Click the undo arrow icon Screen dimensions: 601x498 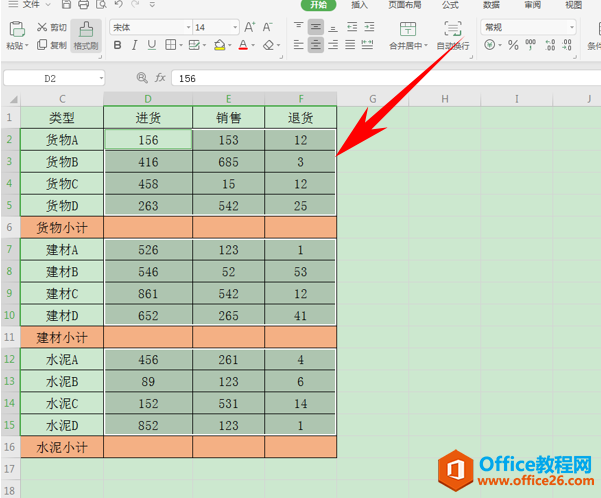click(x=118, y=5)
